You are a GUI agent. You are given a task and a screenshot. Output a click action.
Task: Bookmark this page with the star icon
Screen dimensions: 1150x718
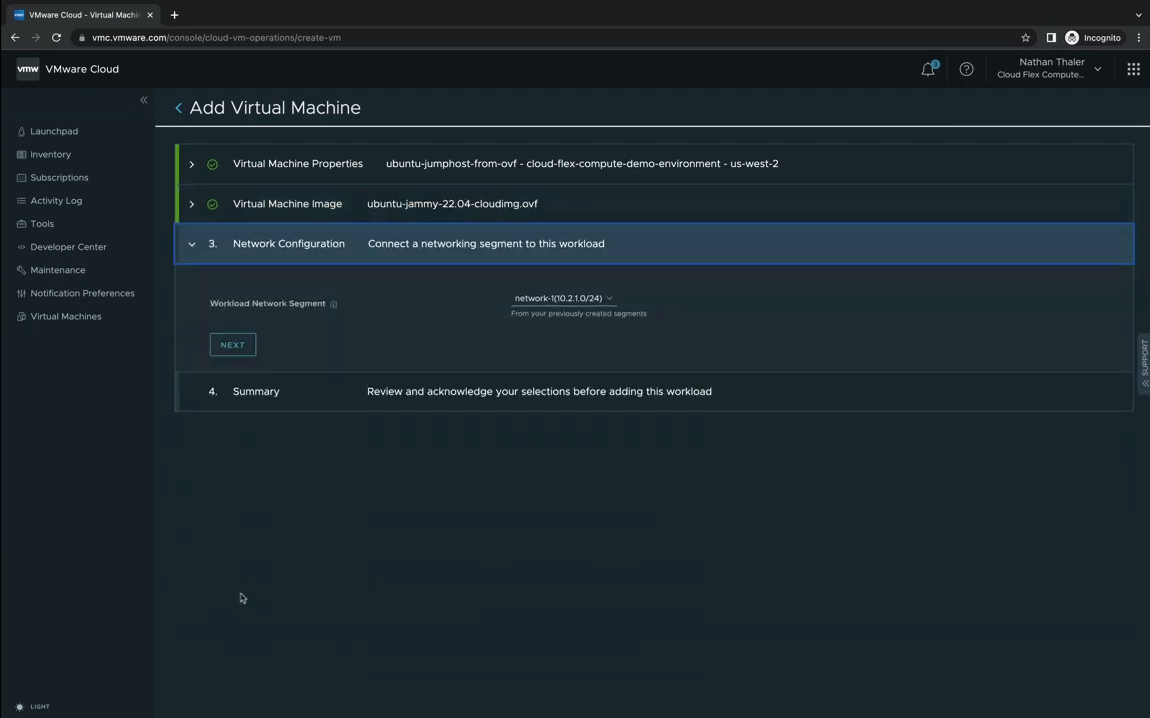(x=1025, y=37)
